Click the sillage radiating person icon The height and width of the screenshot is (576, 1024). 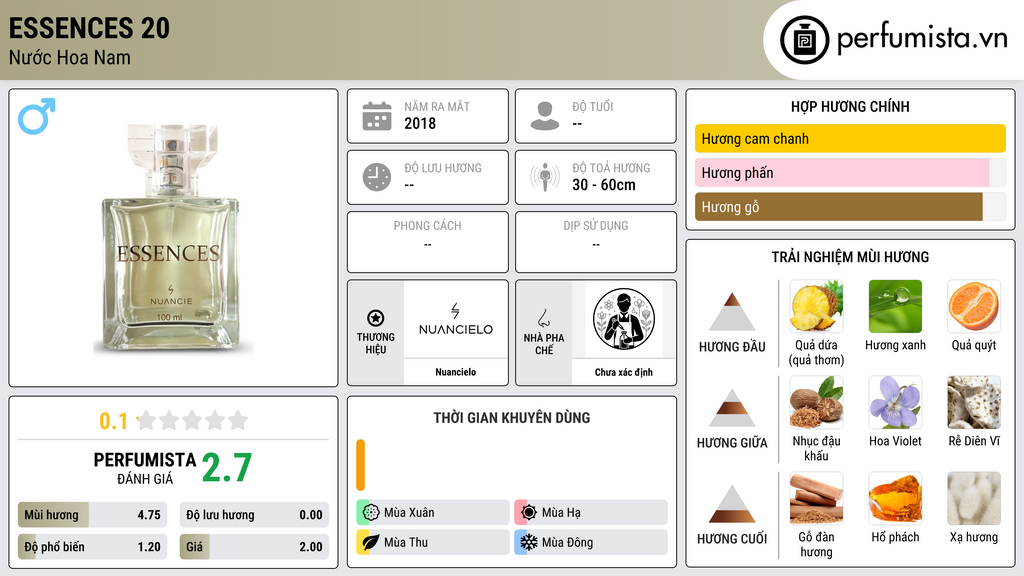[x=545, y=177]
